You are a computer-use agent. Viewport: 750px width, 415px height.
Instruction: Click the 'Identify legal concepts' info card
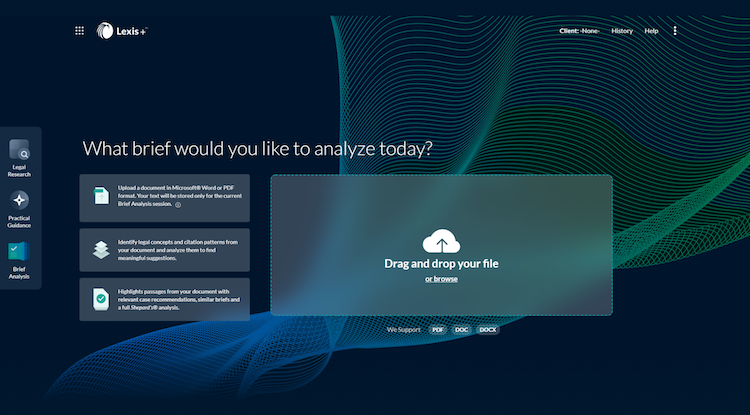tap(165, 250)
